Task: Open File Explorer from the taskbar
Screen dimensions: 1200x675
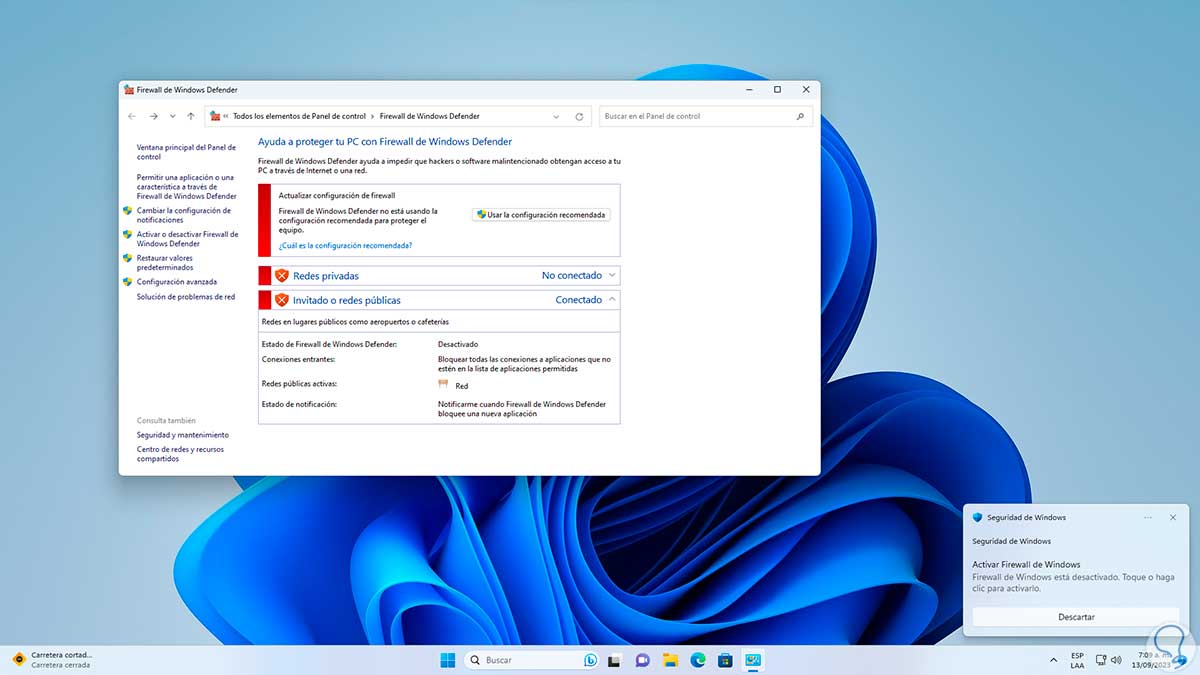Action: point(671,660)
